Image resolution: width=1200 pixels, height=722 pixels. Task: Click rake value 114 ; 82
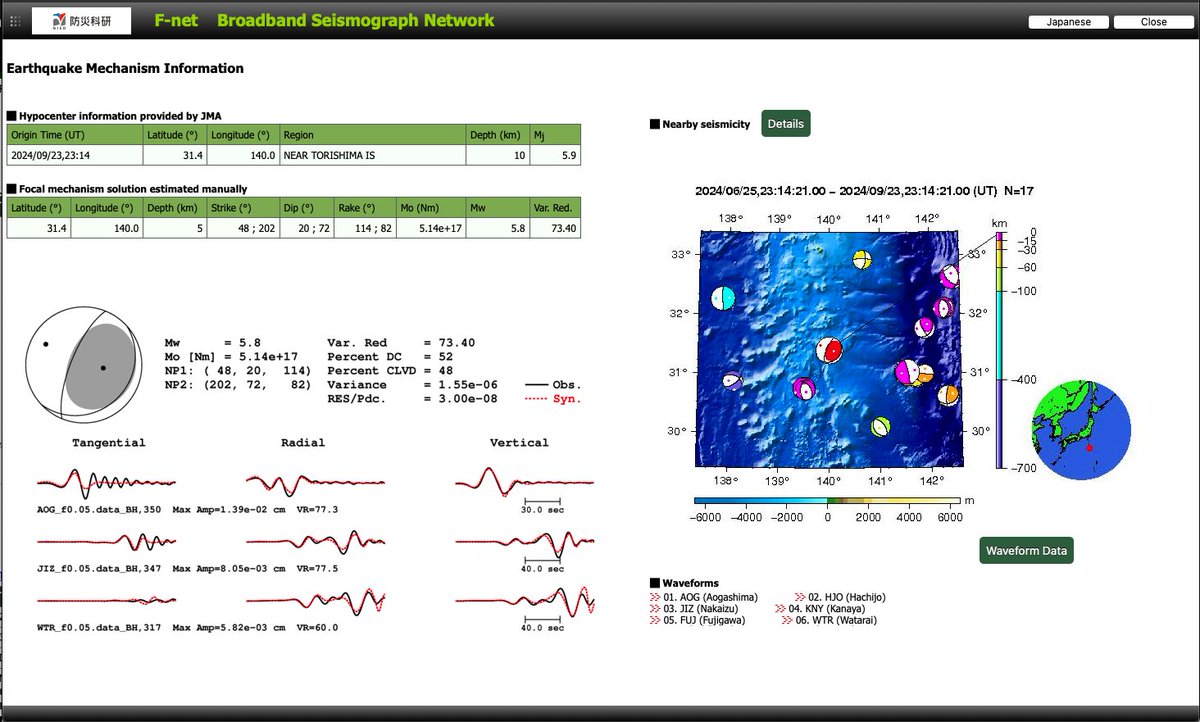[x=364, y=228]
